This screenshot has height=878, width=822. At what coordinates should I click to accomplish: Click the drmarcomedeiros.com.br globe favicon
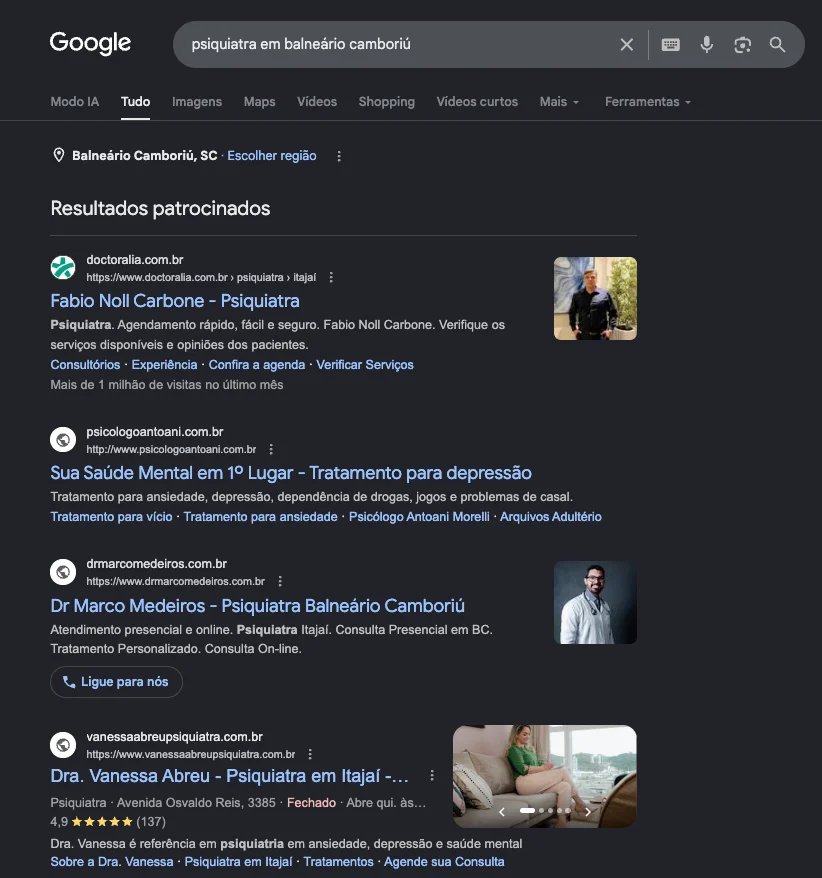(63, 572)
